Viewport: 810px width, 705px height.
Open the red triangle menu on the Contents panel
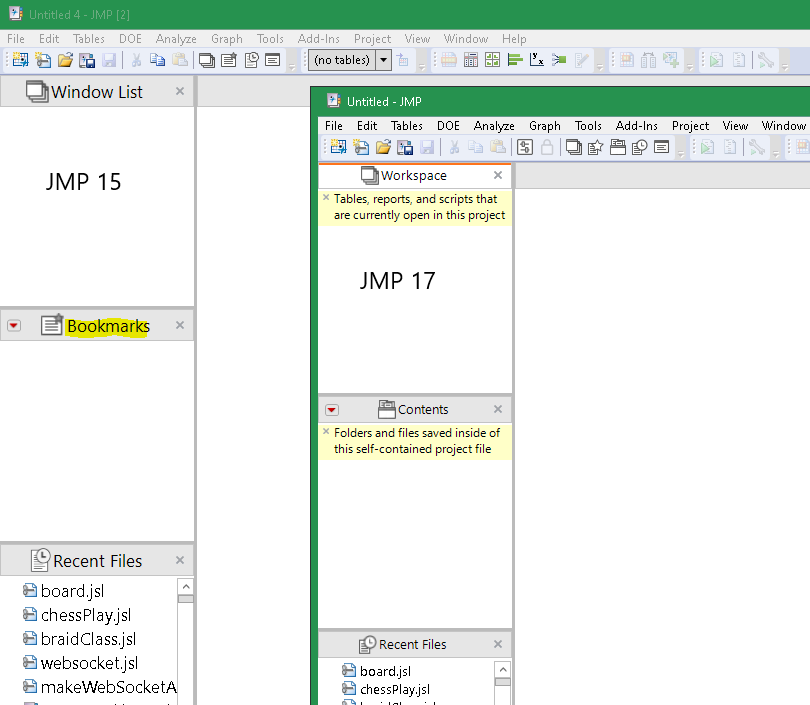pyautogui.click(x=331, y=409)
